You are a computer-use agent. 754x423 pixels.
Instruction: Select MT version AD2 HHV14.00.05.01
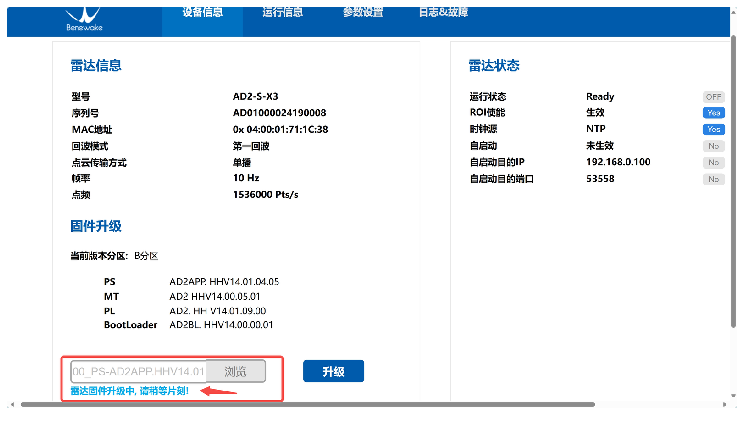click(214, 297)
